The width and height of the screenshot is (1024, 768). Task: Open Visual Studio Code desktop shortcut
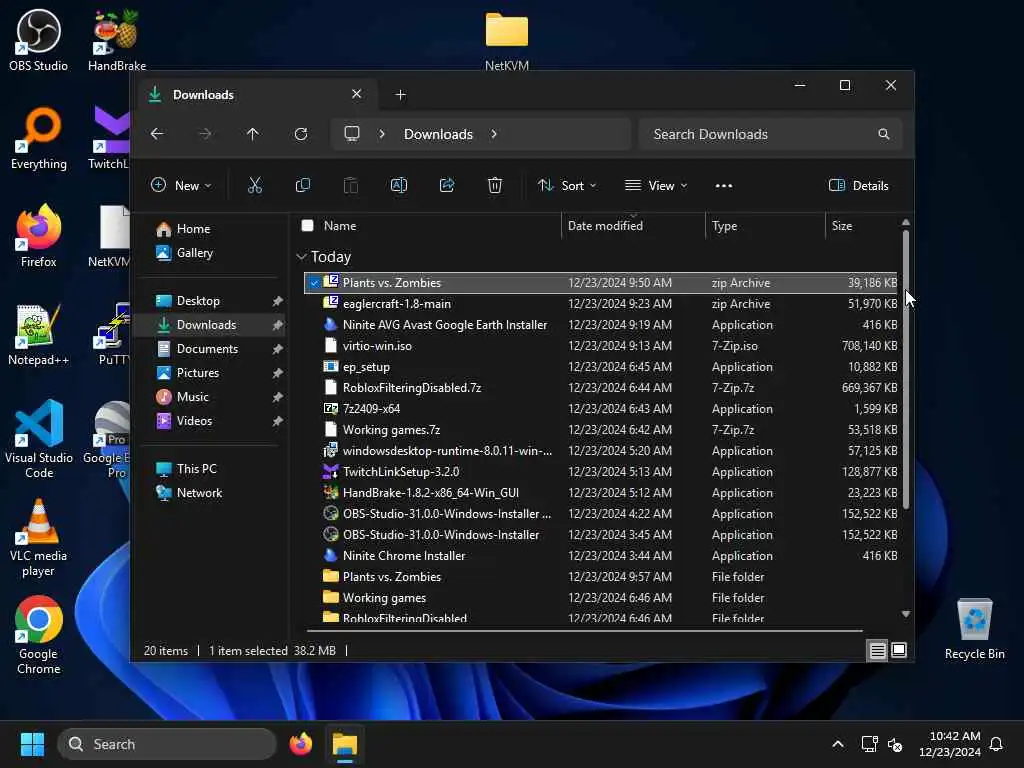click(x=39, y=439)
